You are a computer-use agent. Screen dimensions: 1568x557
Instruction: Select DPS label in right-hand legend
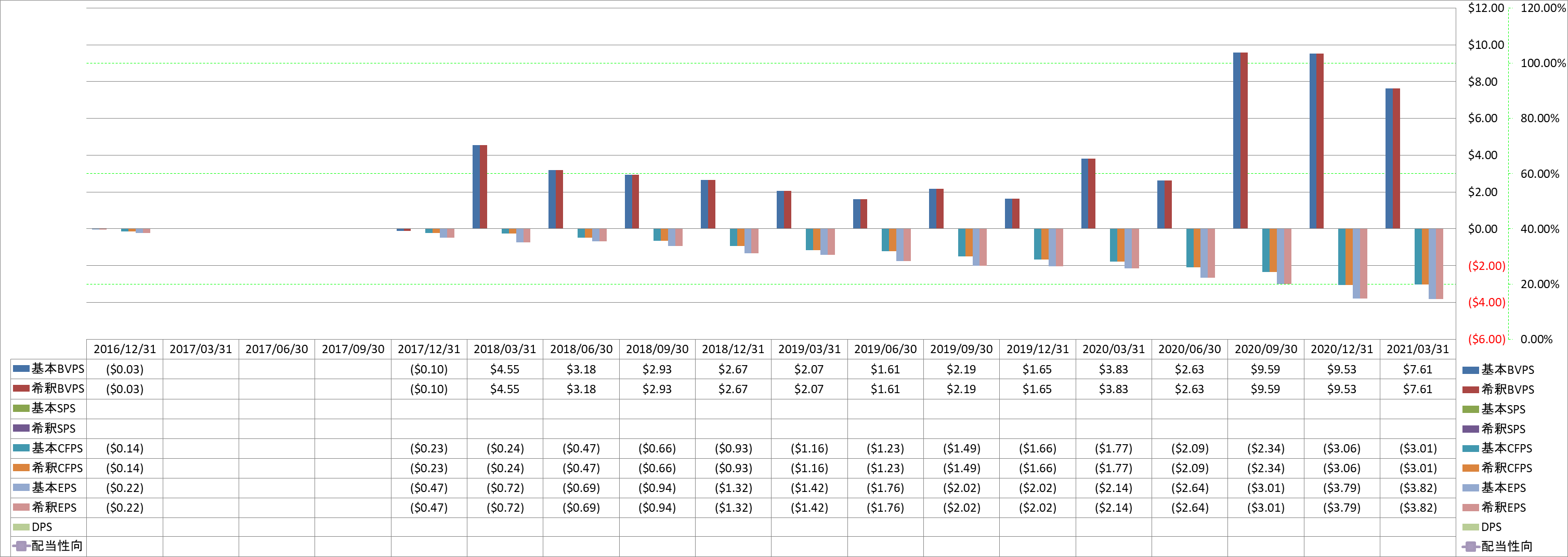coord(1491,527)
